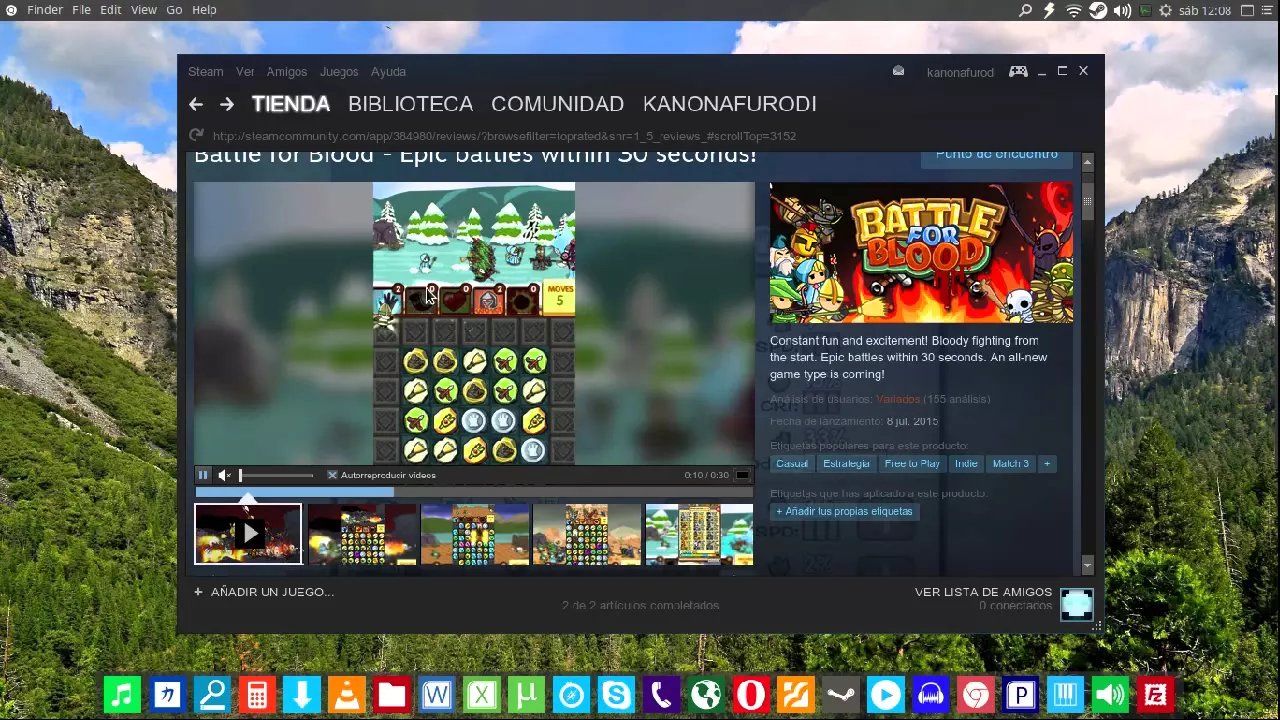
Task: Open the KANONAFUROD profile tab
Action: point(730,104)
